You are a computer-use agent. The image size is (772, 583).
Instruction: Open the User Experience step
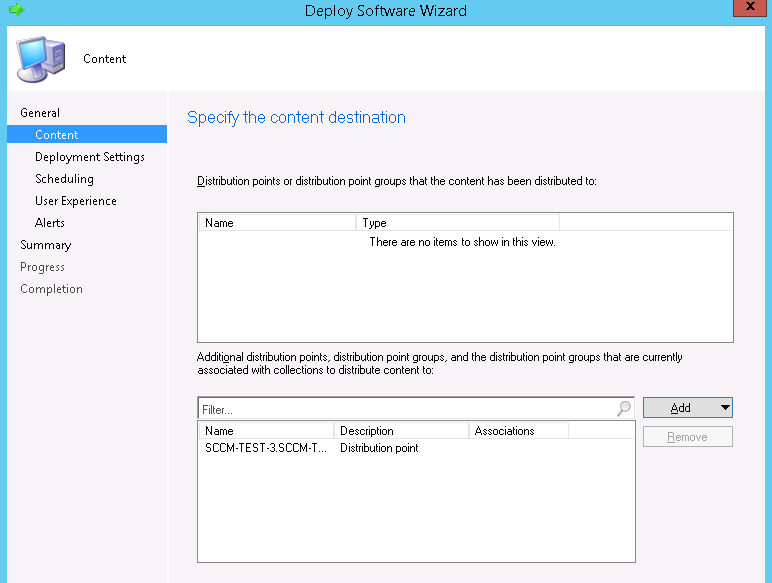75,201
